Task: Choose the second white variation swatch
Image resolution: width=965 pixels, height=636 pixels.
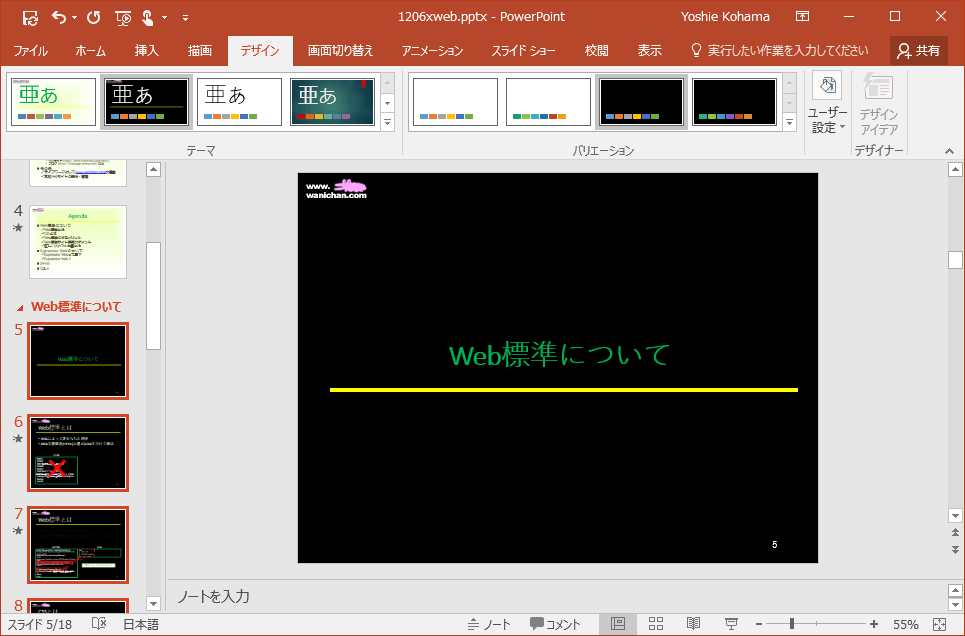Action: 548,102
